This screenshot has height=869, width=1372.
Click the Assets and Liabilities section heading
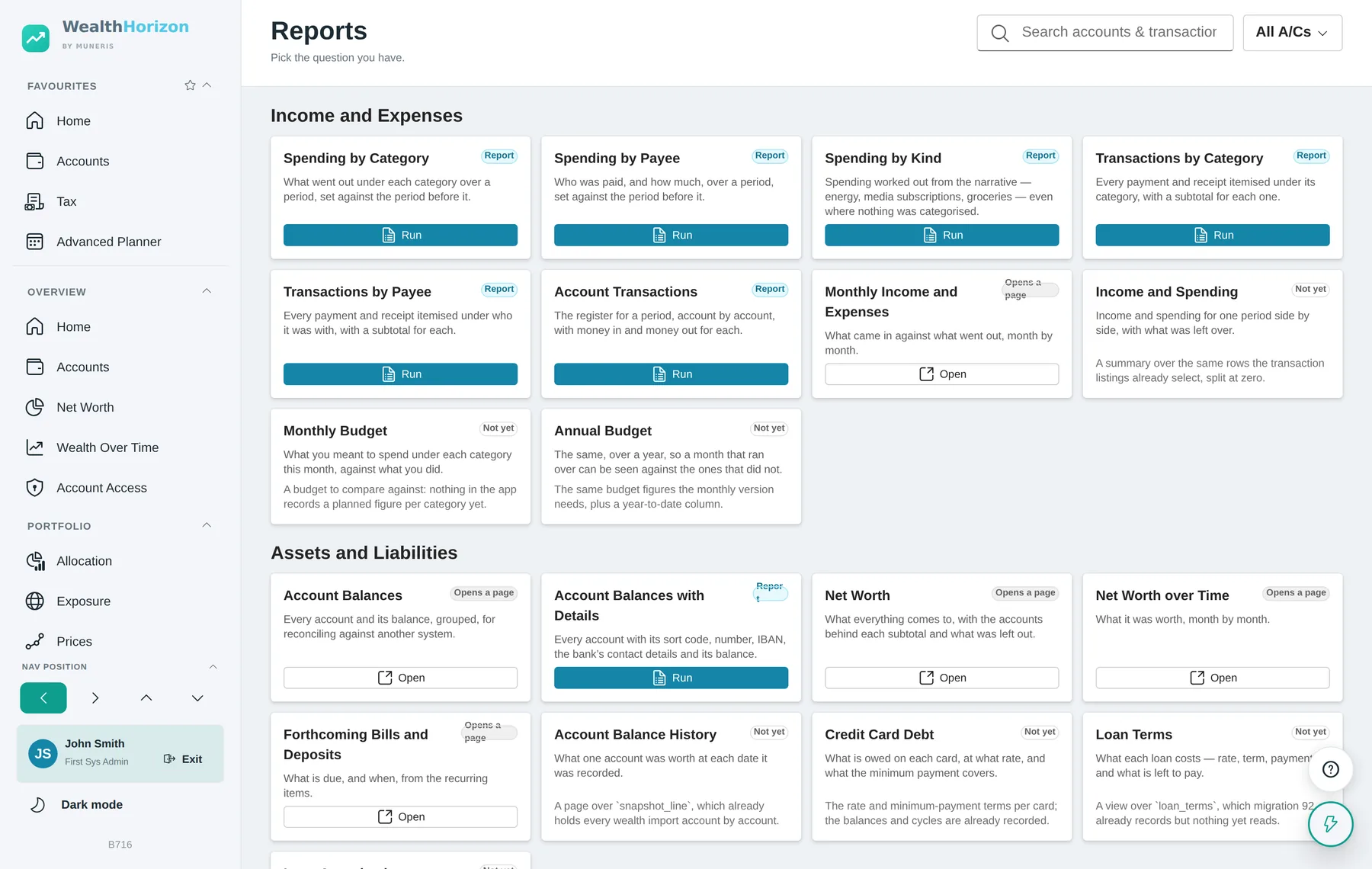(x=364, y=553)
